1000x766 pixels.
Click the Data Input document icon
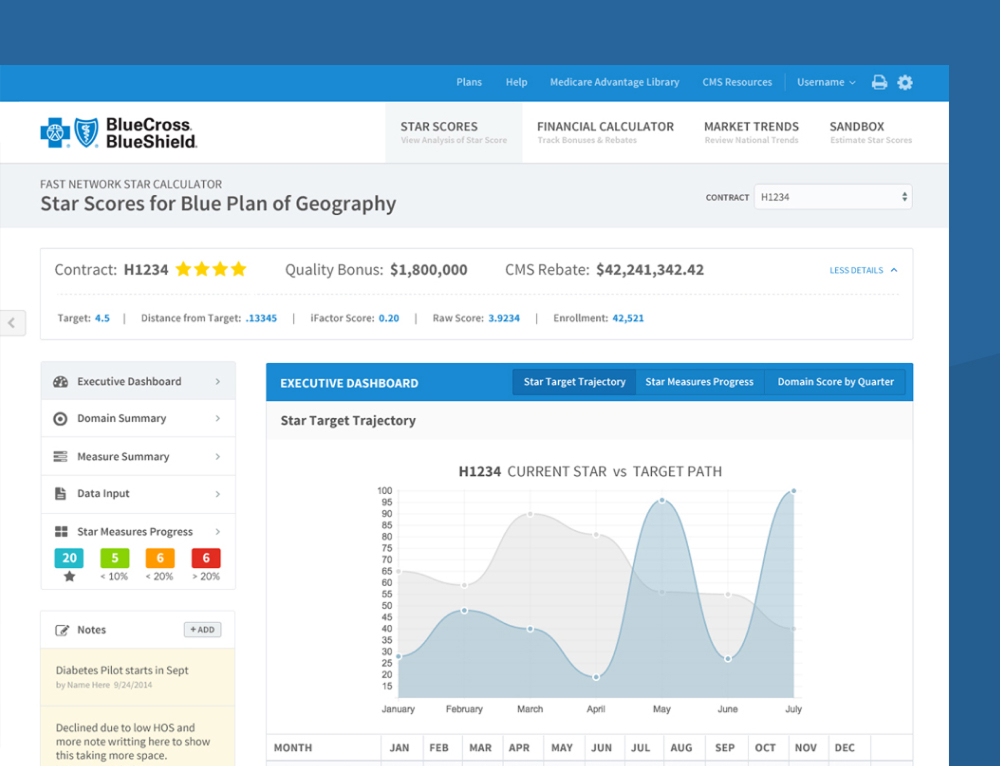click(60, 494)
